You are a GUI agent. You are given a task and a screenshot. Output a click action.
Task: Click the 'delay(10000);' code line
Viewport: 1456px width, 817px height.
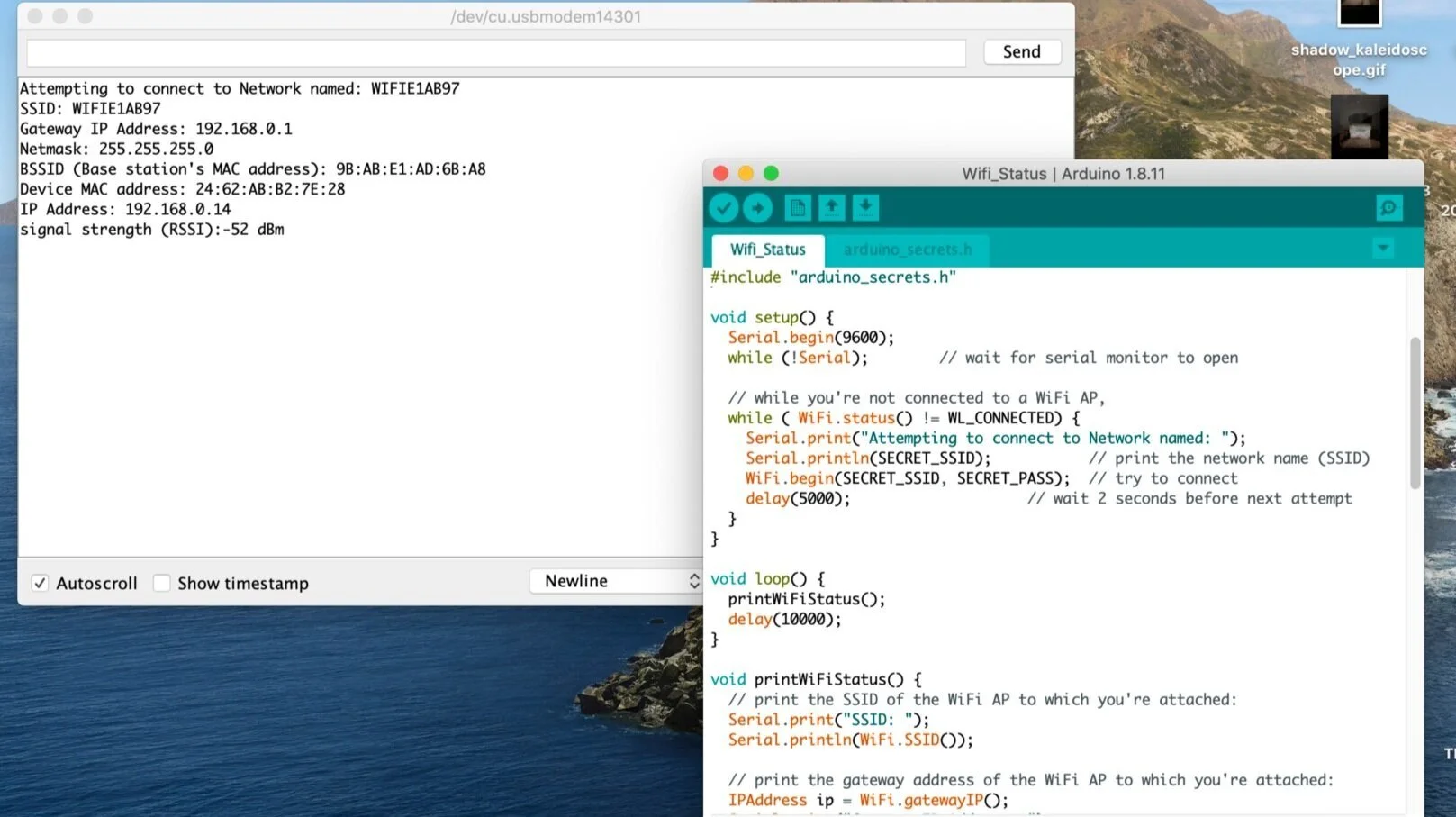[x=785, y=619]
